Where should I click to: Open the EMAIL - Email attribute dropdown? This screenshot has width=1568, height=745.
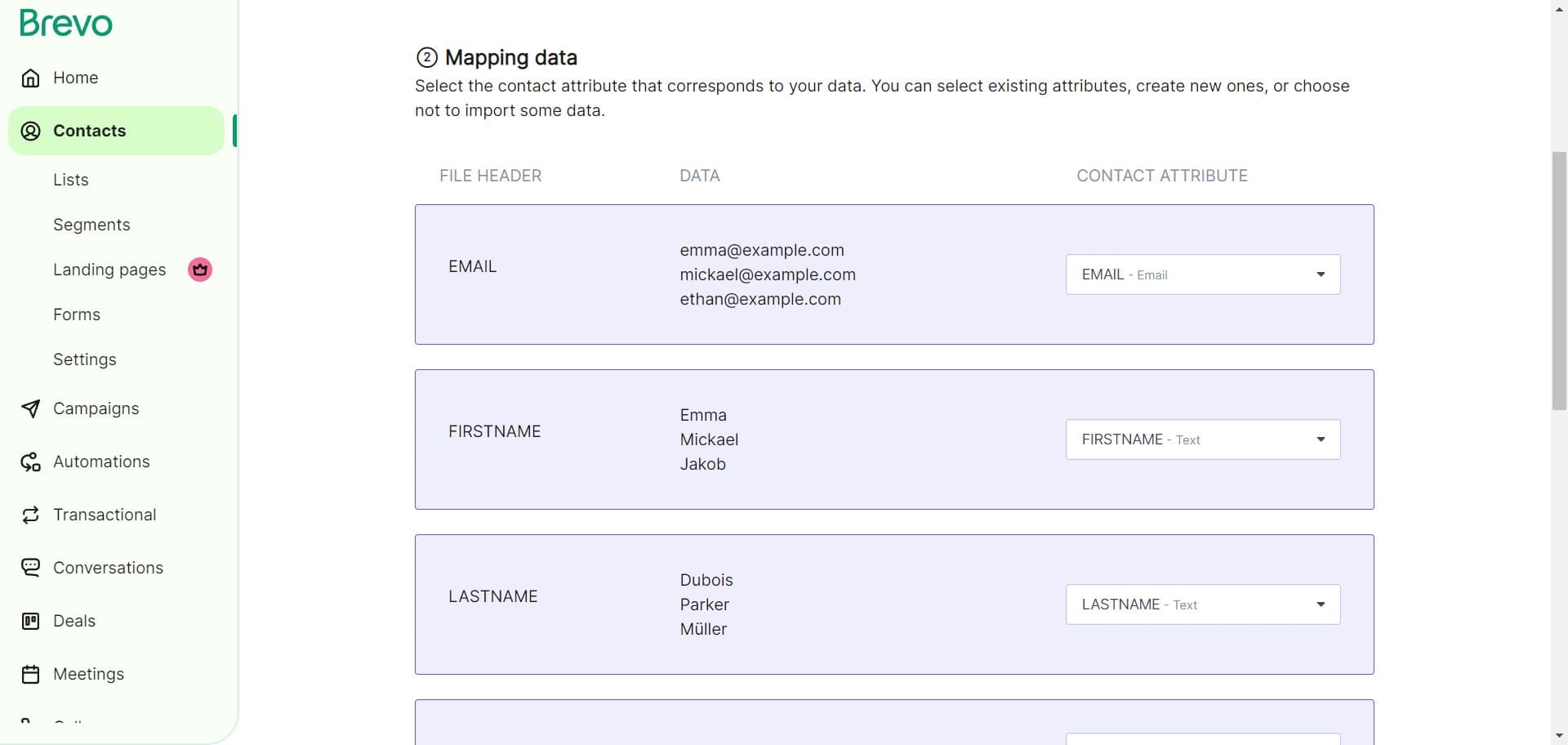[1202, 274]
